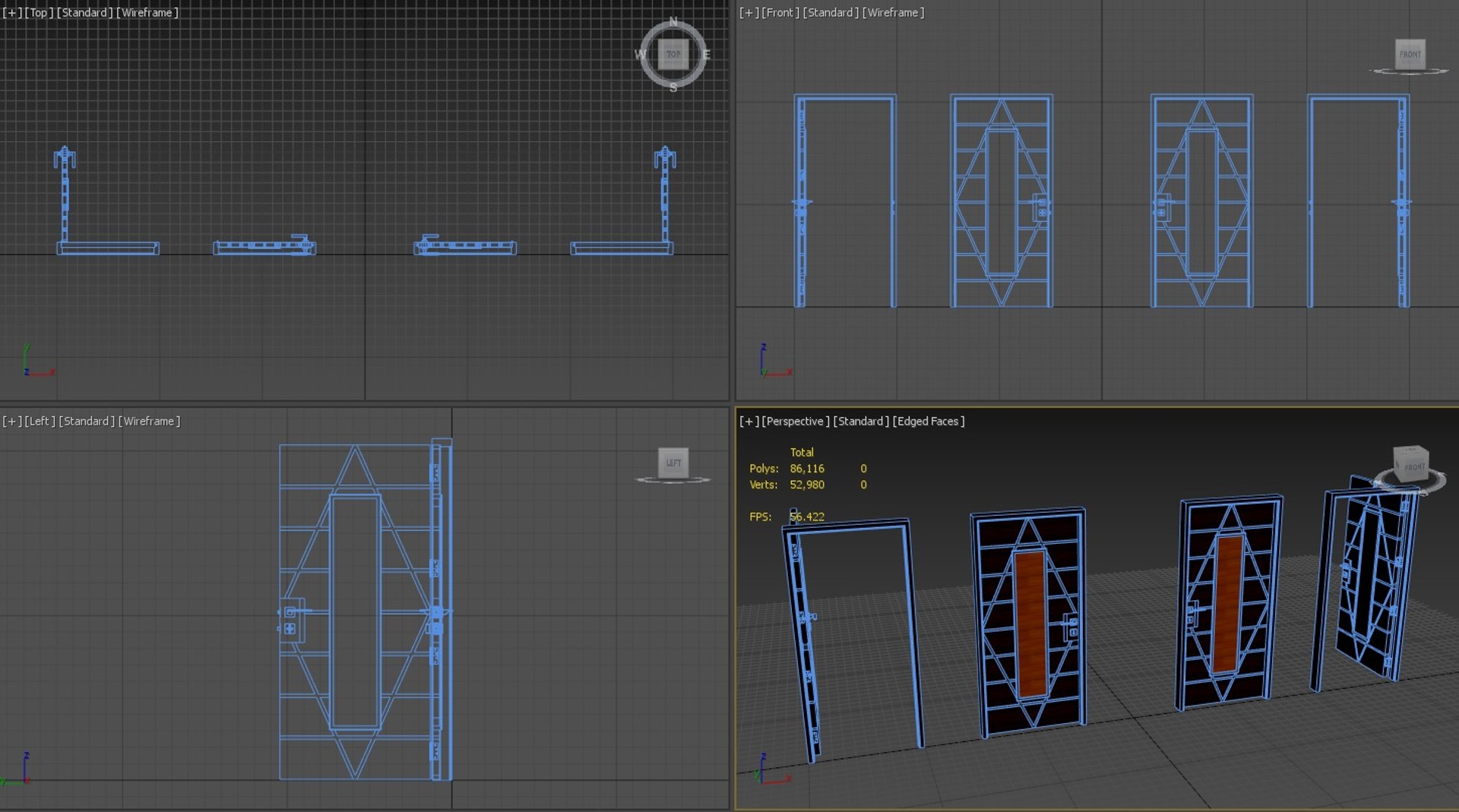Viewport: 1459px width, 812px height.
Task: Click the W compass label in Top viewport
Action: (640, 55)
